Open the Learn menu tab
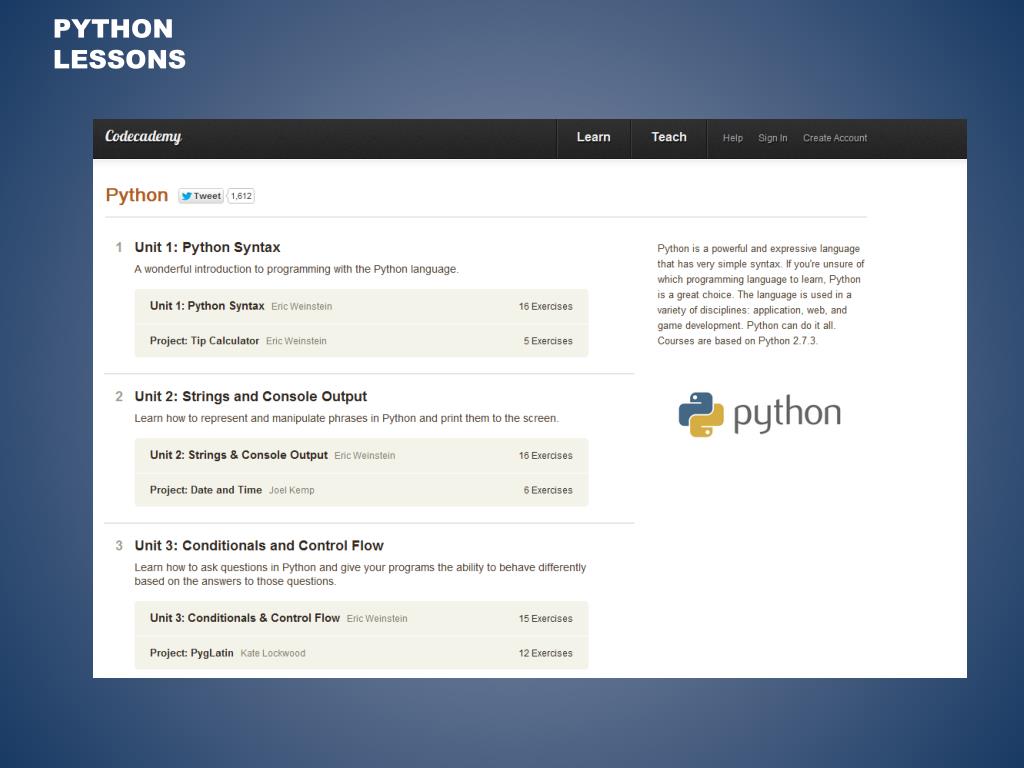This screenshot has height=768, width=1024. pos(594,137)
